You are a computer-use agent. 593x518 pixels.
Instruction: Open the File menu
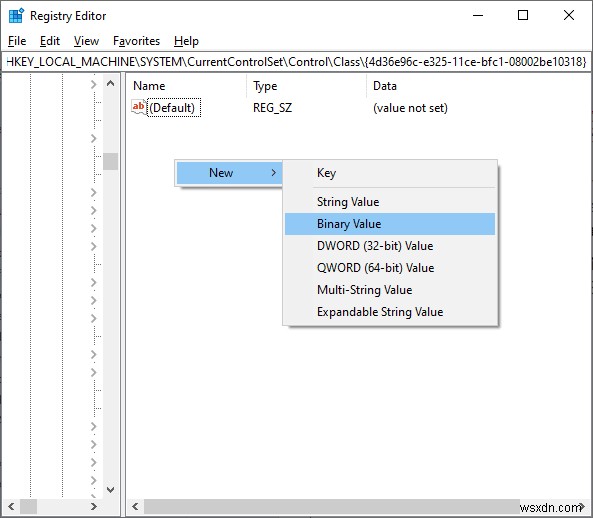tap(17, 41)
